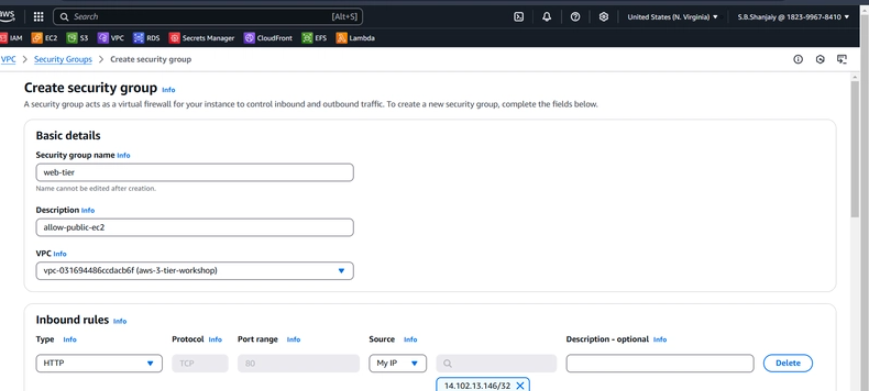Launch CloudShell from the top bar
The width and height of the screenshot is (871, 391).
pyautogui.click(x=518, y=17)
